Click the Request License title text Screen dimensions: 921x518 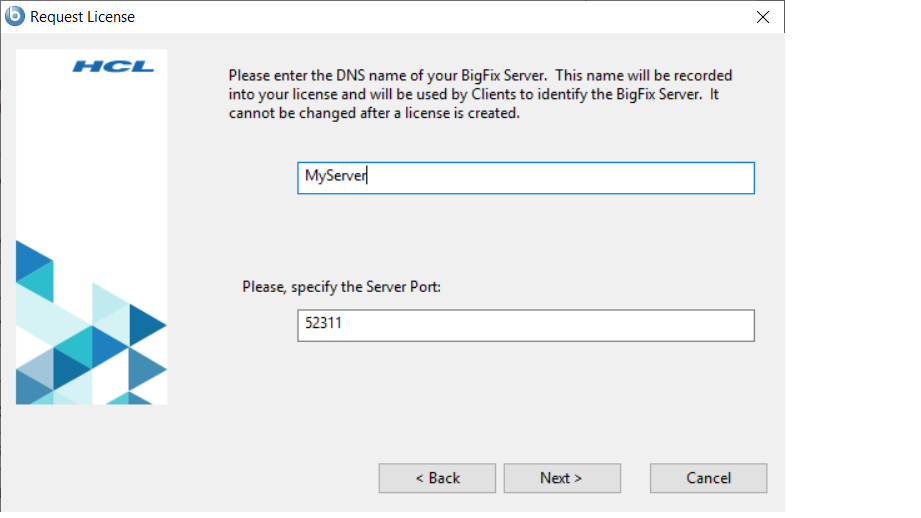pos(83,17)
